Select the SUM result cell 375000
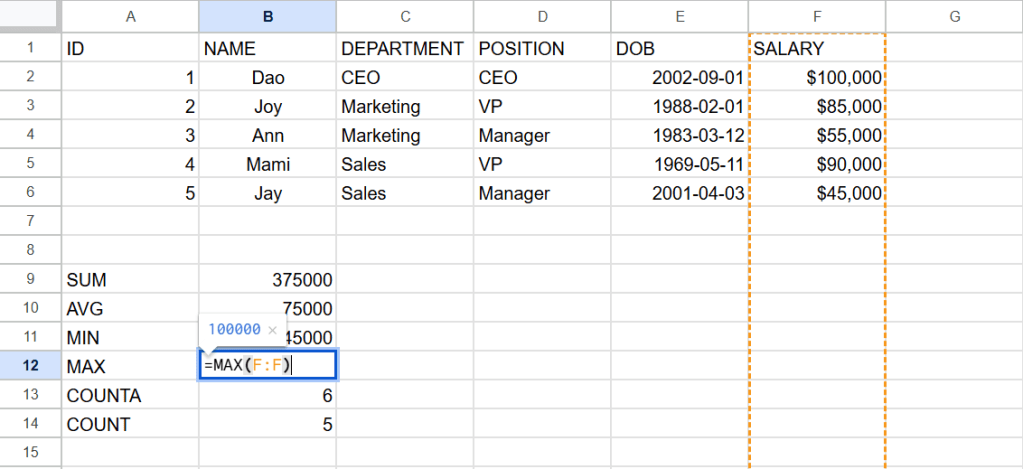Screen dimensions: 1023x469 pyautogui.click(x=267, y=280)
